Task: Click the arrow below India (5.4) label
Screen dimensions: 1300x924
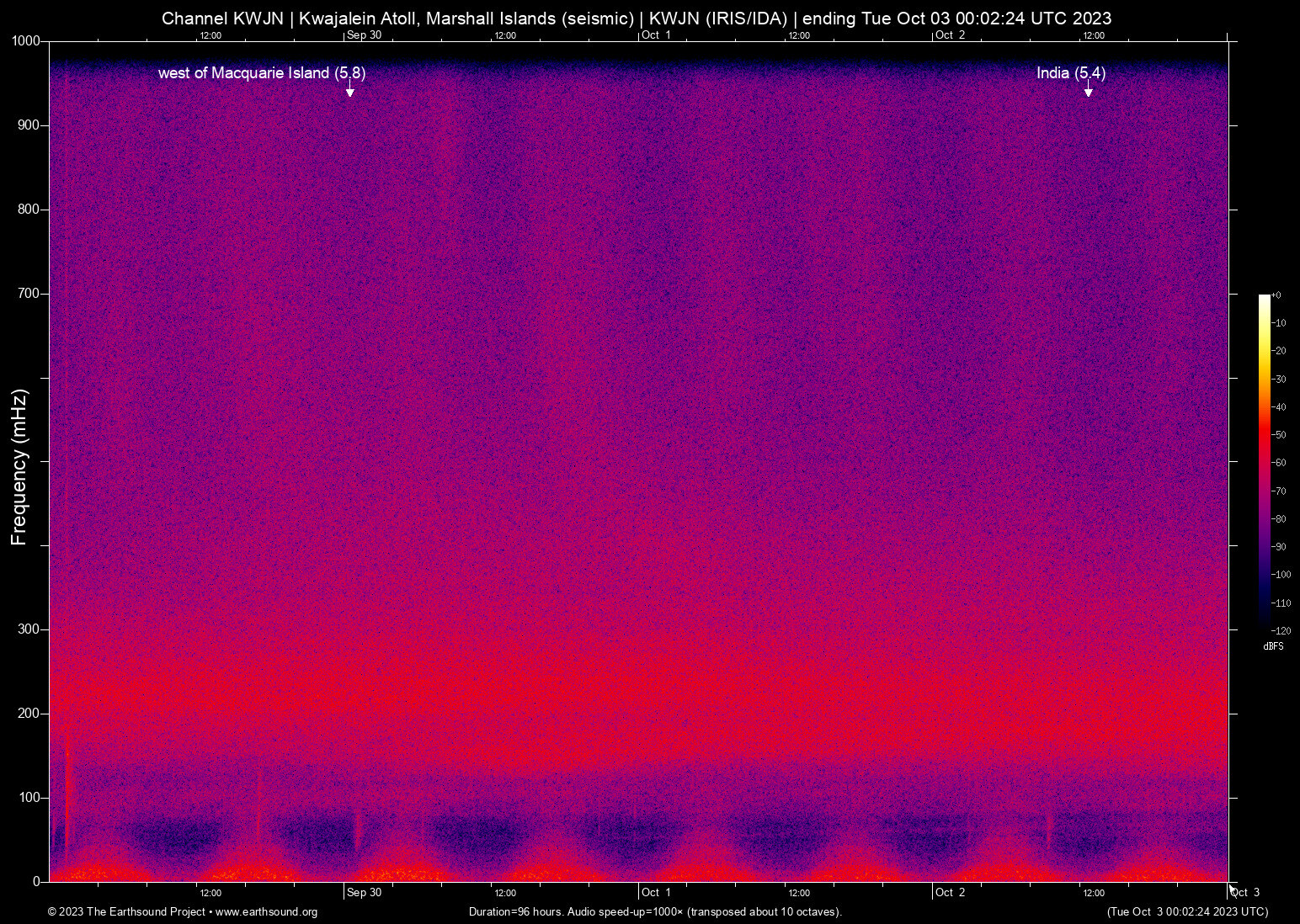Action: [x=1088, y=90]
